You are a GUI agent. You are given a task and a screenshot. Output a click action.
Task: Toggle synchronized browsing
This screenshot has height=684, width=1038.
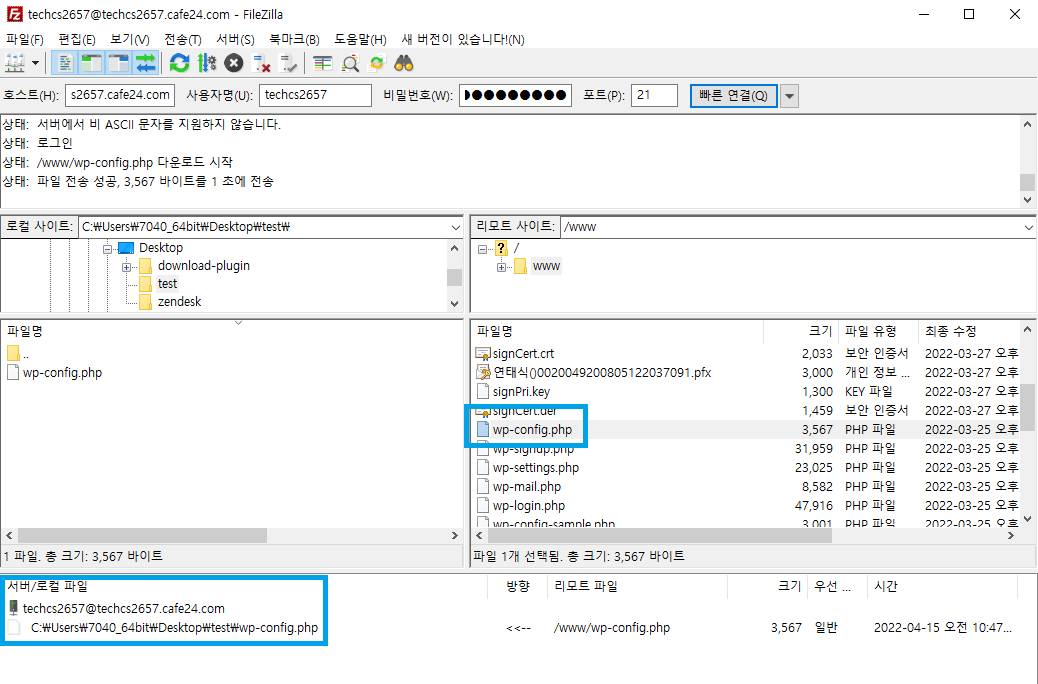coord(377,63)
